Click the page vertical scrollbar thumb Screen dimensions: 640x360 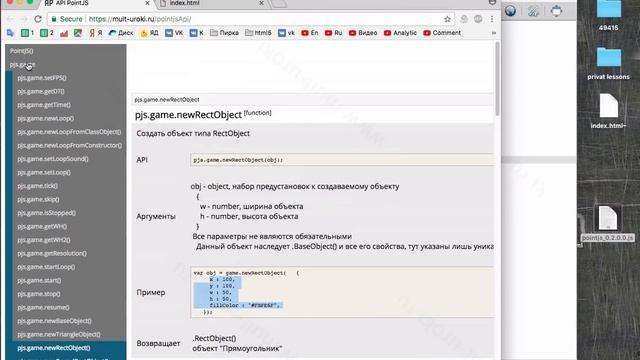coord(497,80)
